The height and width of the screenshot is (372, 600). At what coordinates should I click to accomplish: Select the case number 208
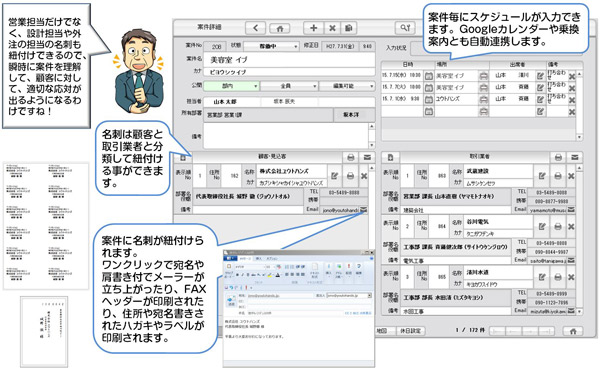pyautogui.click(x=217, y=47)
